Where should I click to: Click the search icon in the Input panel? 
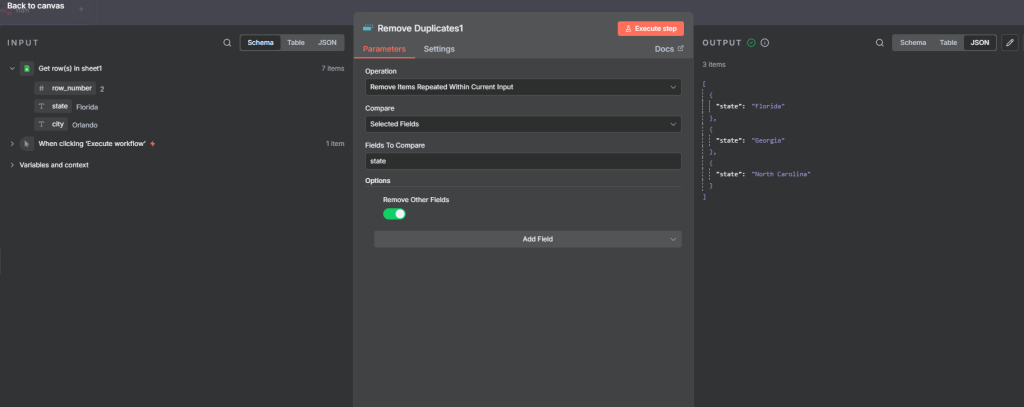(x=227, y=43)
